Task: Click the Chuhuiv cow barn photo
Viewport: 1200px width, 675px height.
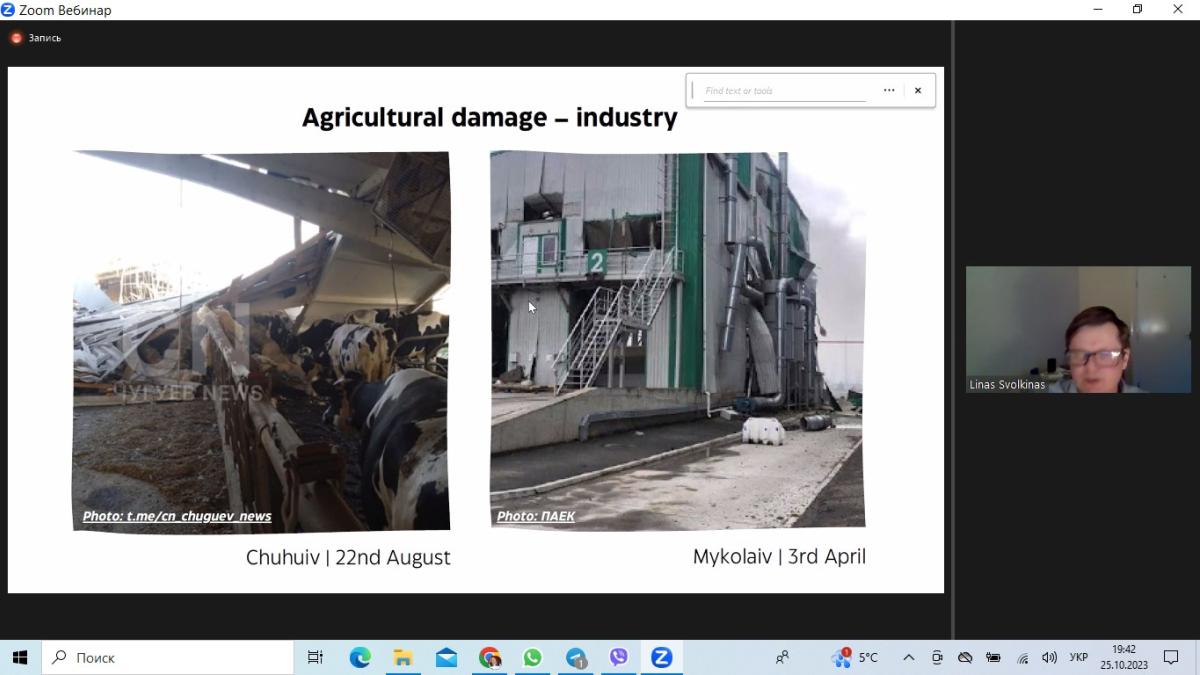Action: click(x=261, y=341)
